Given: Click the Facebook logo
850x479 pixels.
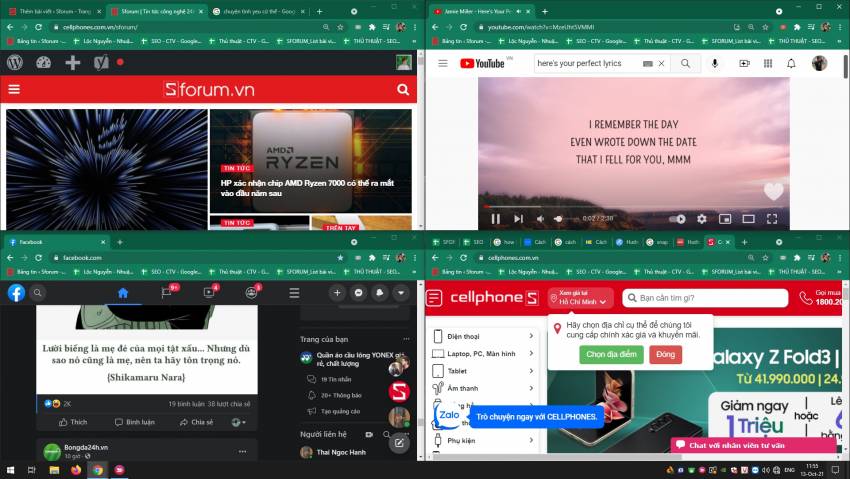Looking at the screenshot, I should pos(16,293).
